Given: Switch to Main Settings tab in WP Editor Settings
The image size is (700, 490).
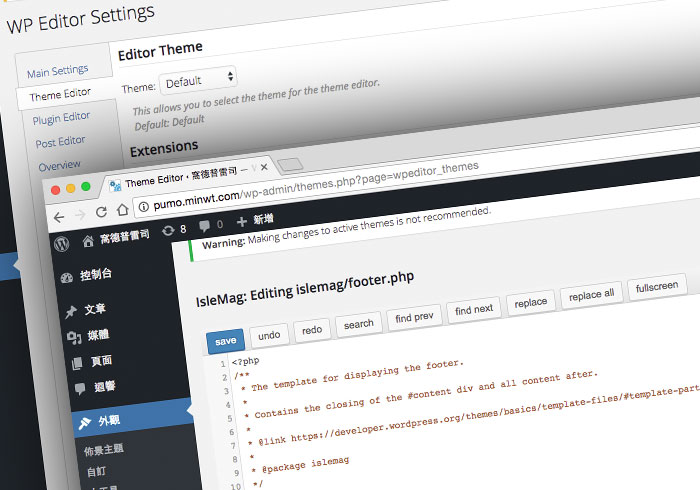Looking at the screenshot, I should tap(58, 71).
